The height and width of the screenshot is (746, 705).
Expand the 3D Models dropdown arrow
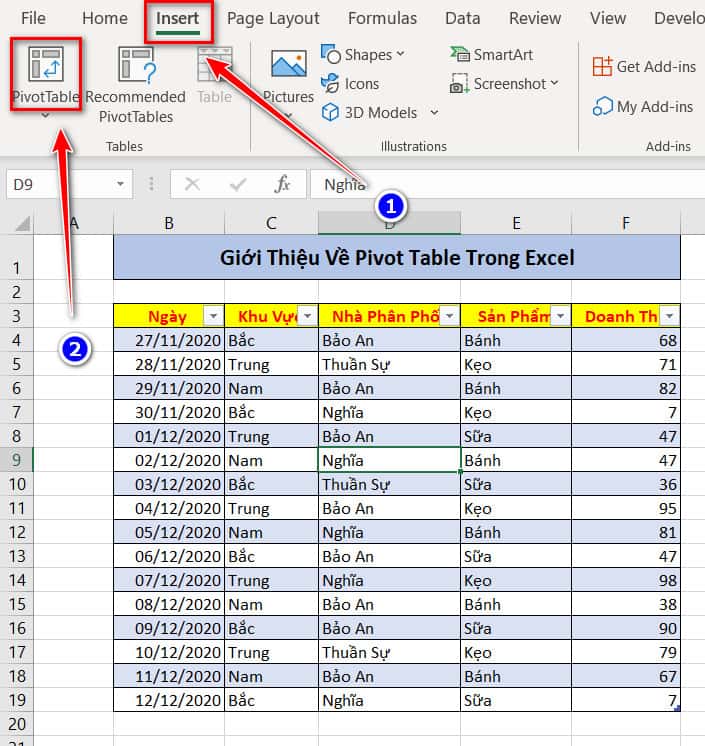tap(434, 113)
